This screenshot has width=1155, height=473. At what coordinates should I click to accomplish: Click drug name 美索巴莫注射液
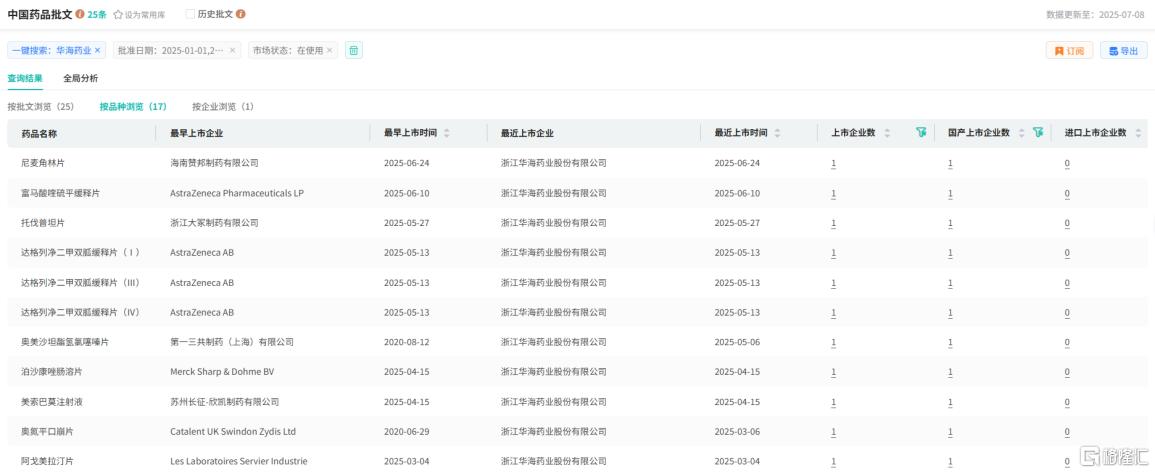[x=52, y=402]
